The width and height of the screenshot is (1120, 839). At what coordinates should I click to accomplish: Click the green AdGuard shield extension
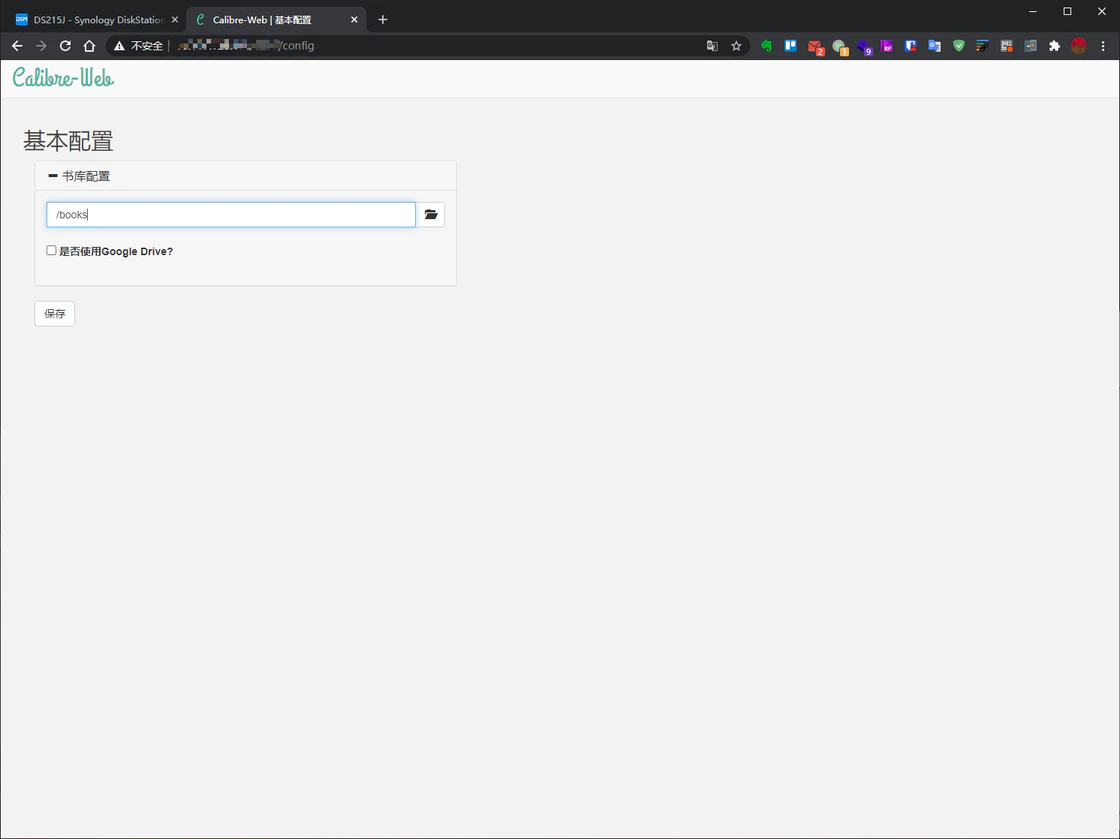pos(958,46)
